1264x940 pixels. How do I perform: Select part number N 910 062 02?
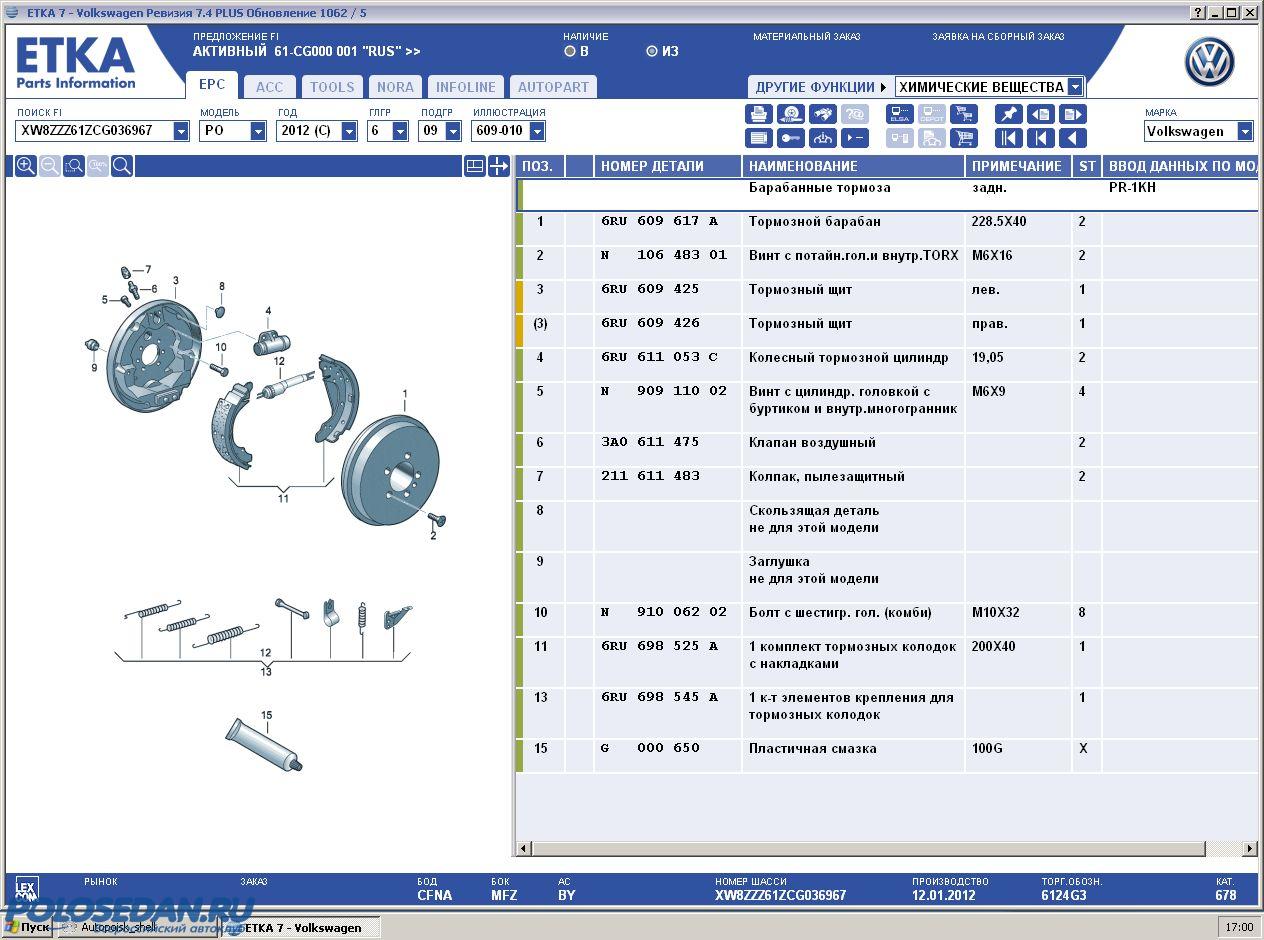pos(664,612)
